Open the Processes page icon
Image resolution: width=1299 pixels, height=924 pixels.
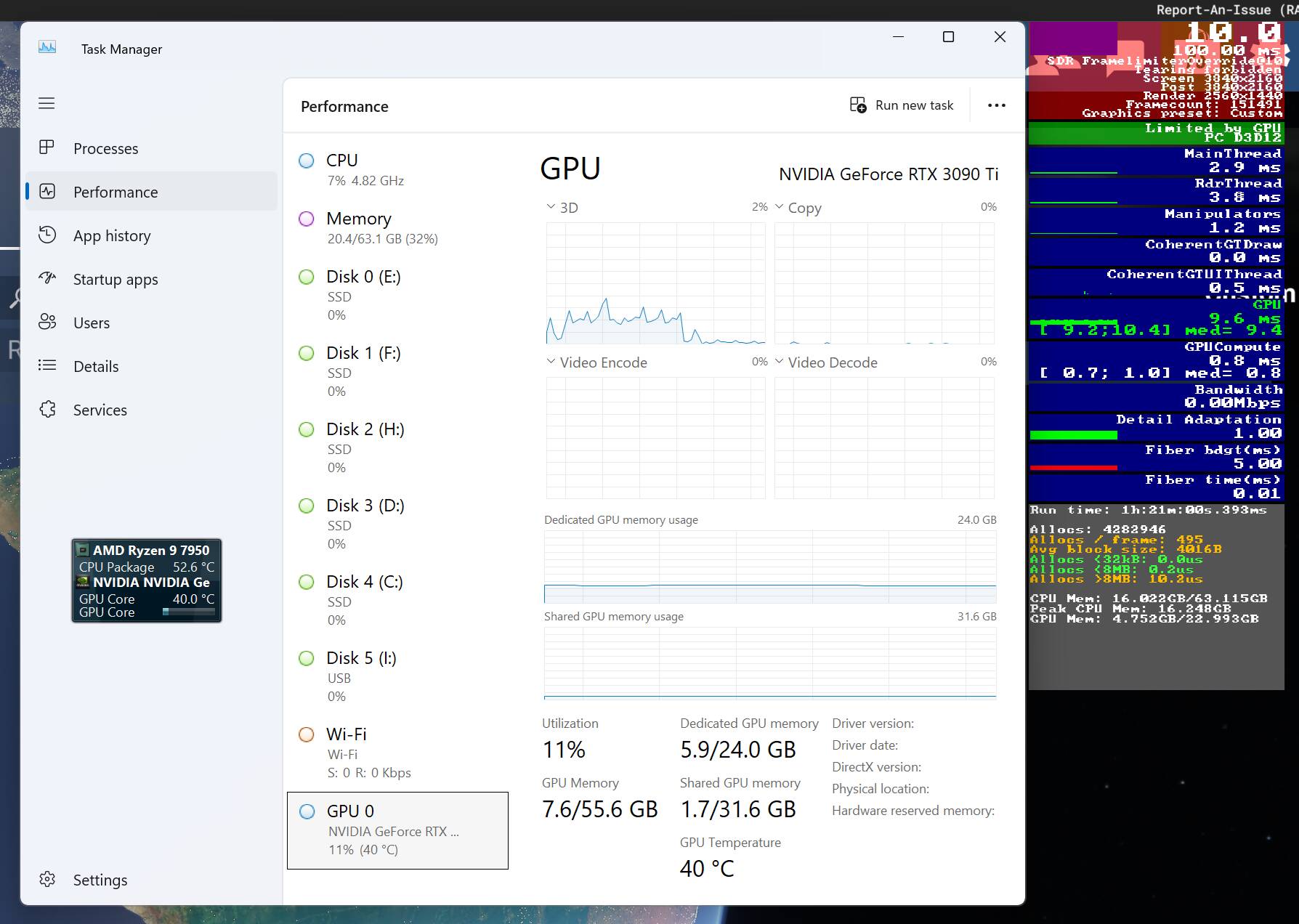pyautogui.click(x=46, y=147)
